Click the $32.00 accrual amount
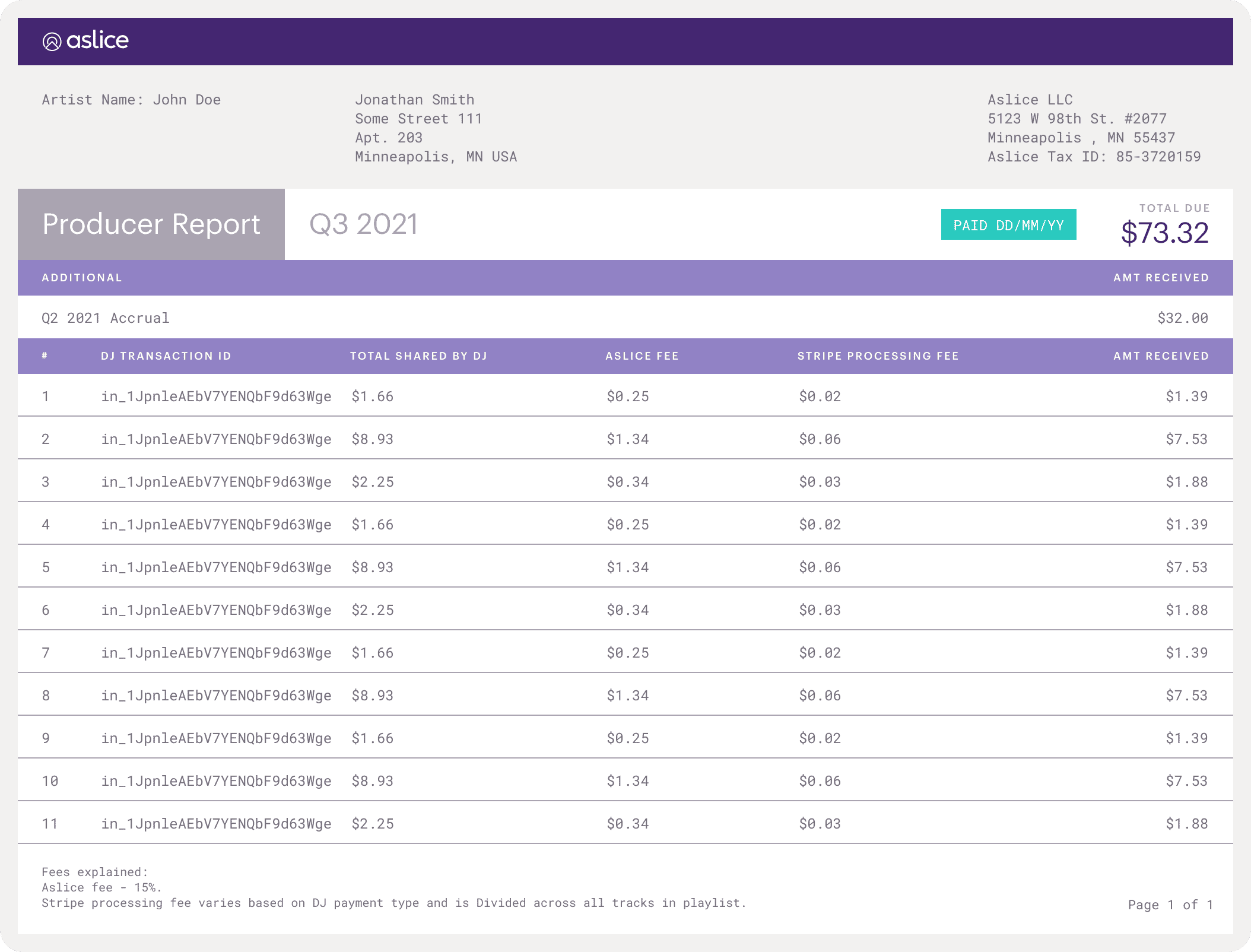Image resolution: width=1251 pixels, height=952 pixels. click(1182, 318)
